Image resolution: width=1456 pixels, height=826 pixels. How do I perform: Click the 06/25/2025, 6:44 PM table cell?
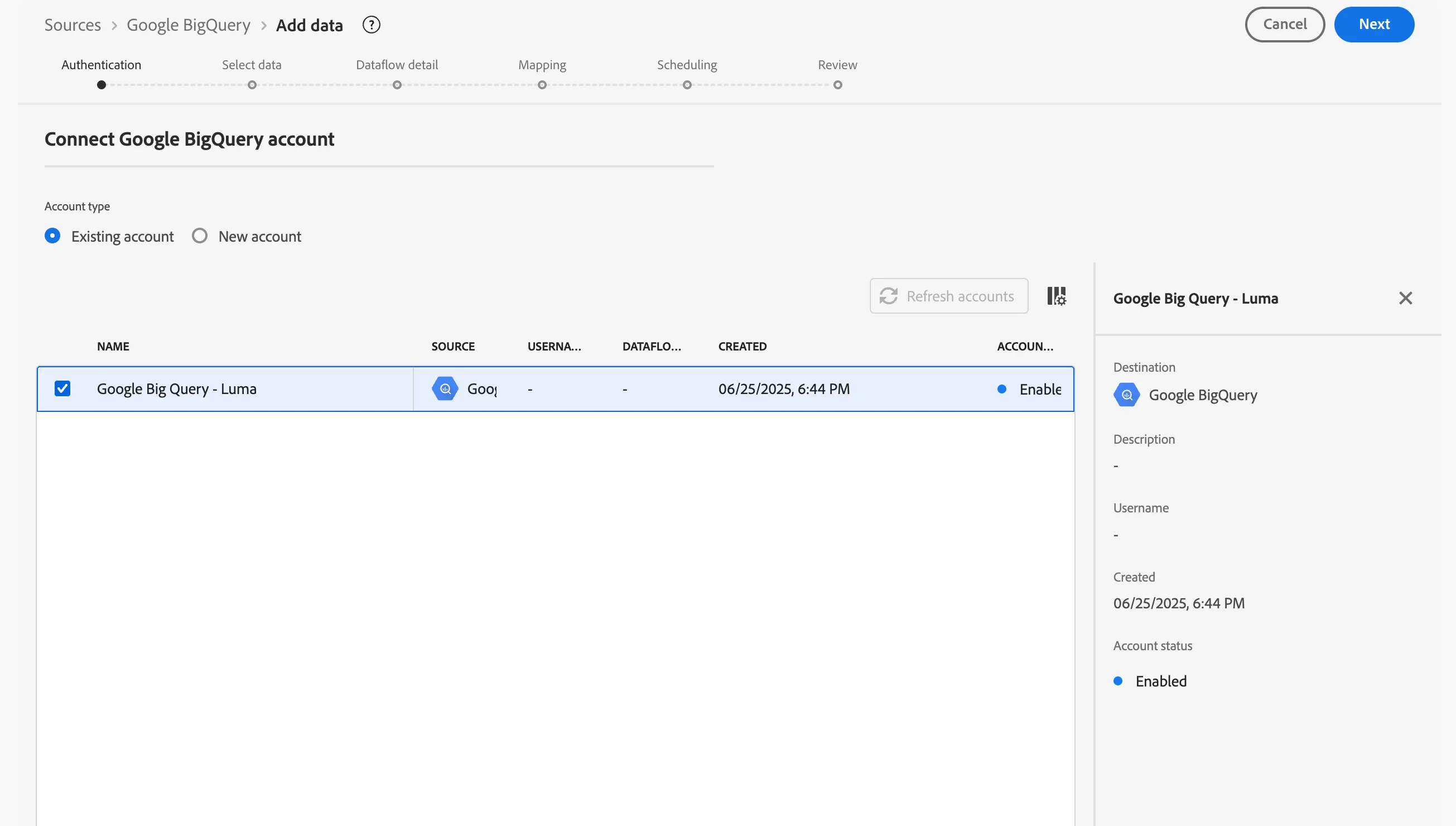(784, 388)
